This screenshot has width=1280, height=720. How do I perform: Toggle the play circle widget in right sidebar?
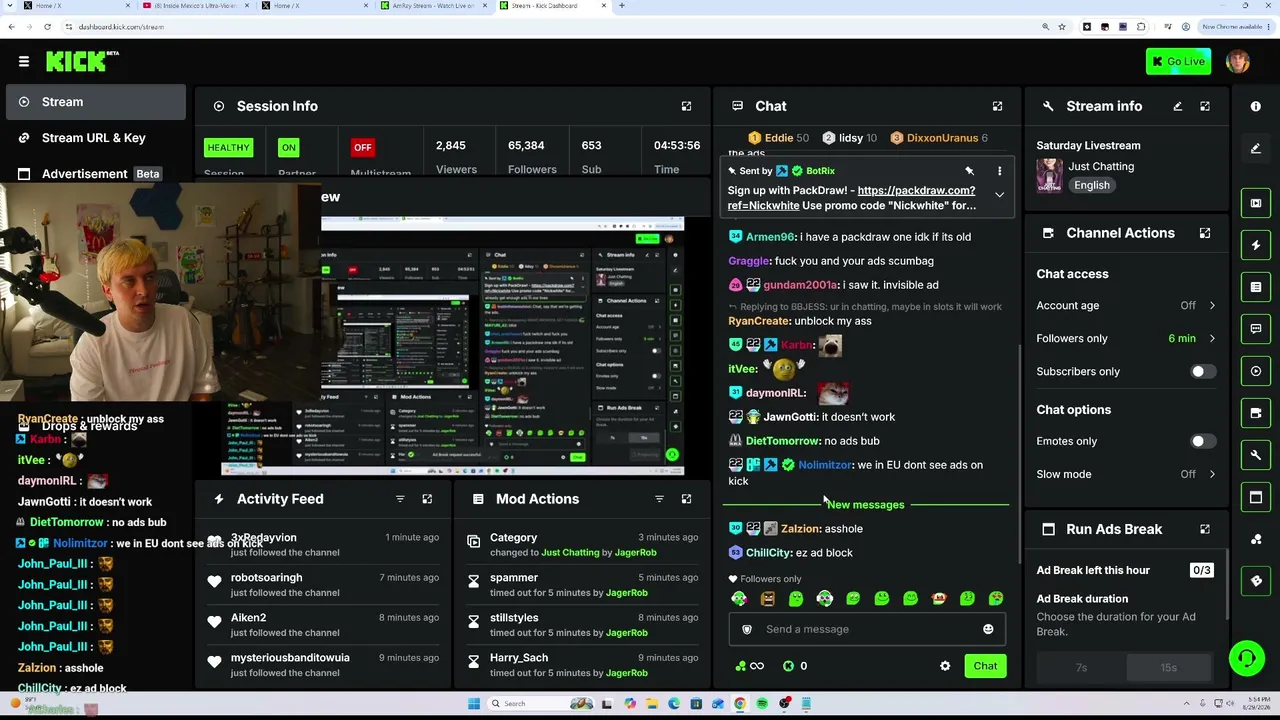(1256, 371)
